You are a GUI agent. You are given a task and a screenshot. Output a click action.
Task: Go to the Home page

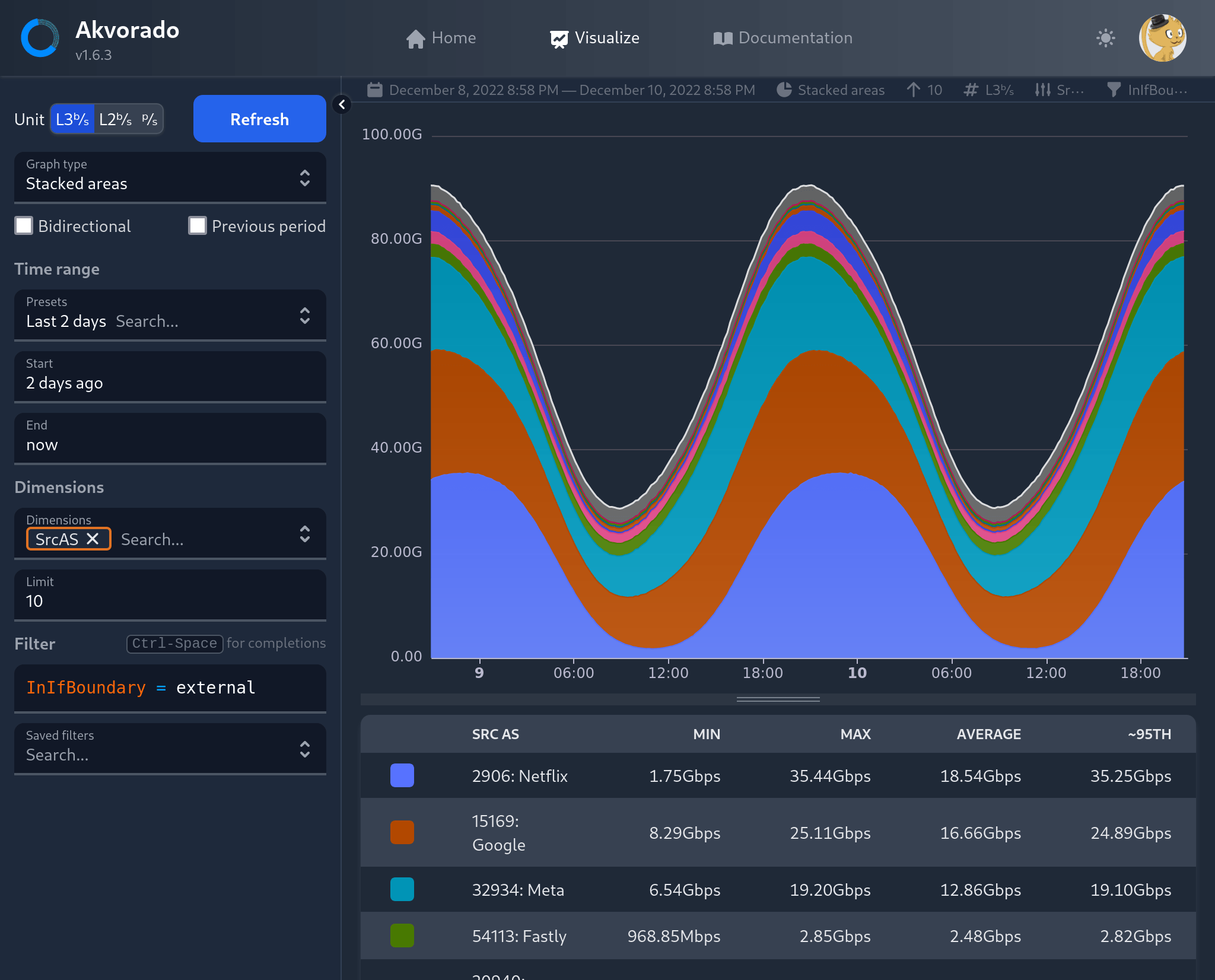coord(453,38)
